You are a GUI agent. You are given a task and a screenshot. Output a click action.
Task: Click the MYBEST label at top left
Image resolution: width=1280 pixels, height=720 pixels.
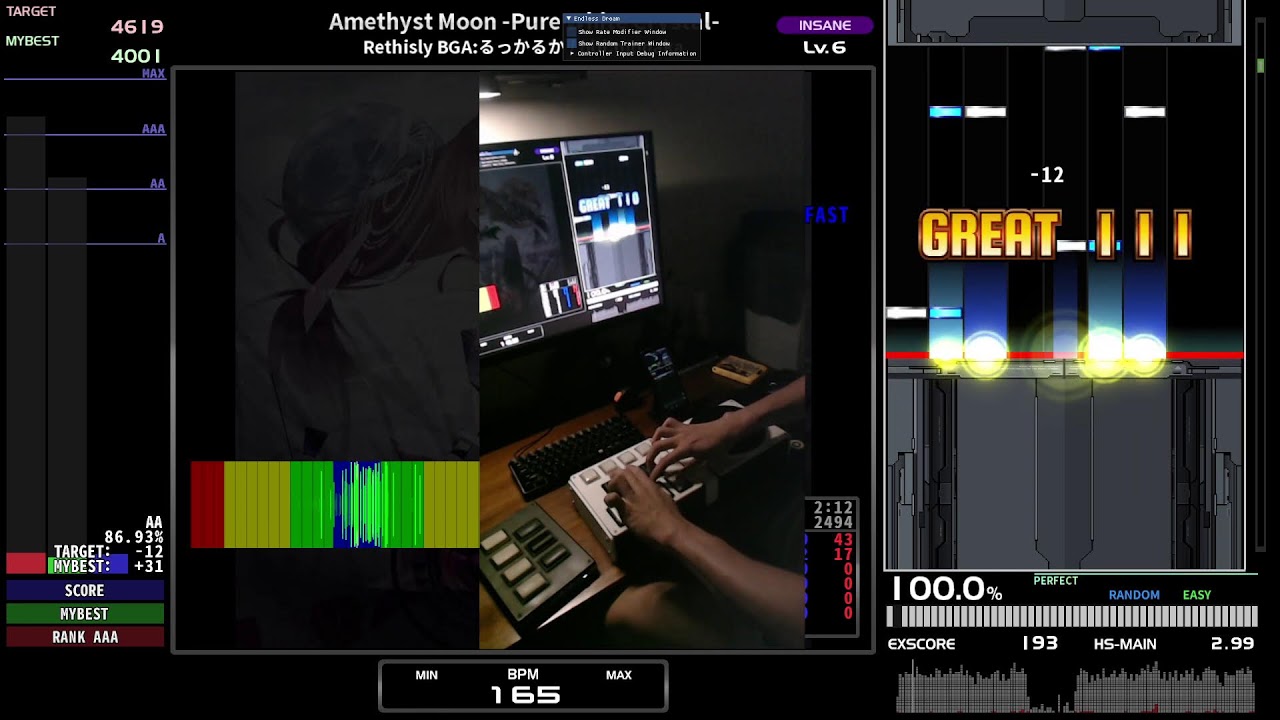point(32,41)
